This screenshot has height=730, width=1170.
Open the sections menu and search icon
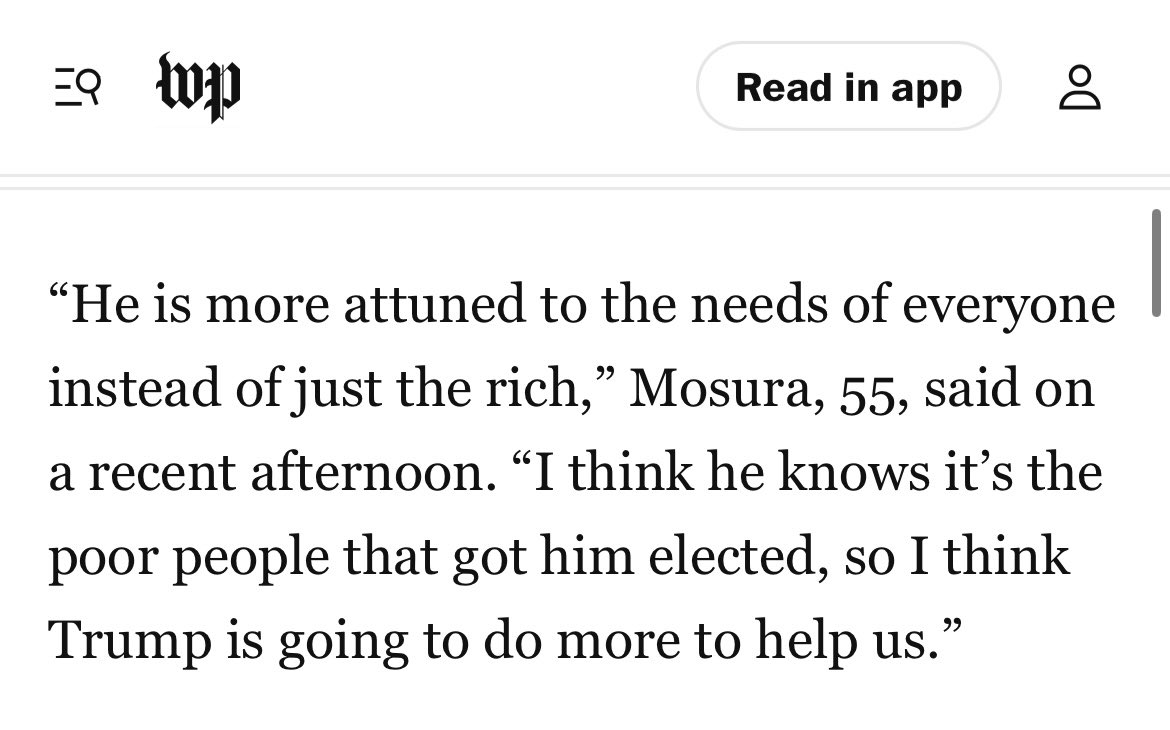(x=78, y=87)
